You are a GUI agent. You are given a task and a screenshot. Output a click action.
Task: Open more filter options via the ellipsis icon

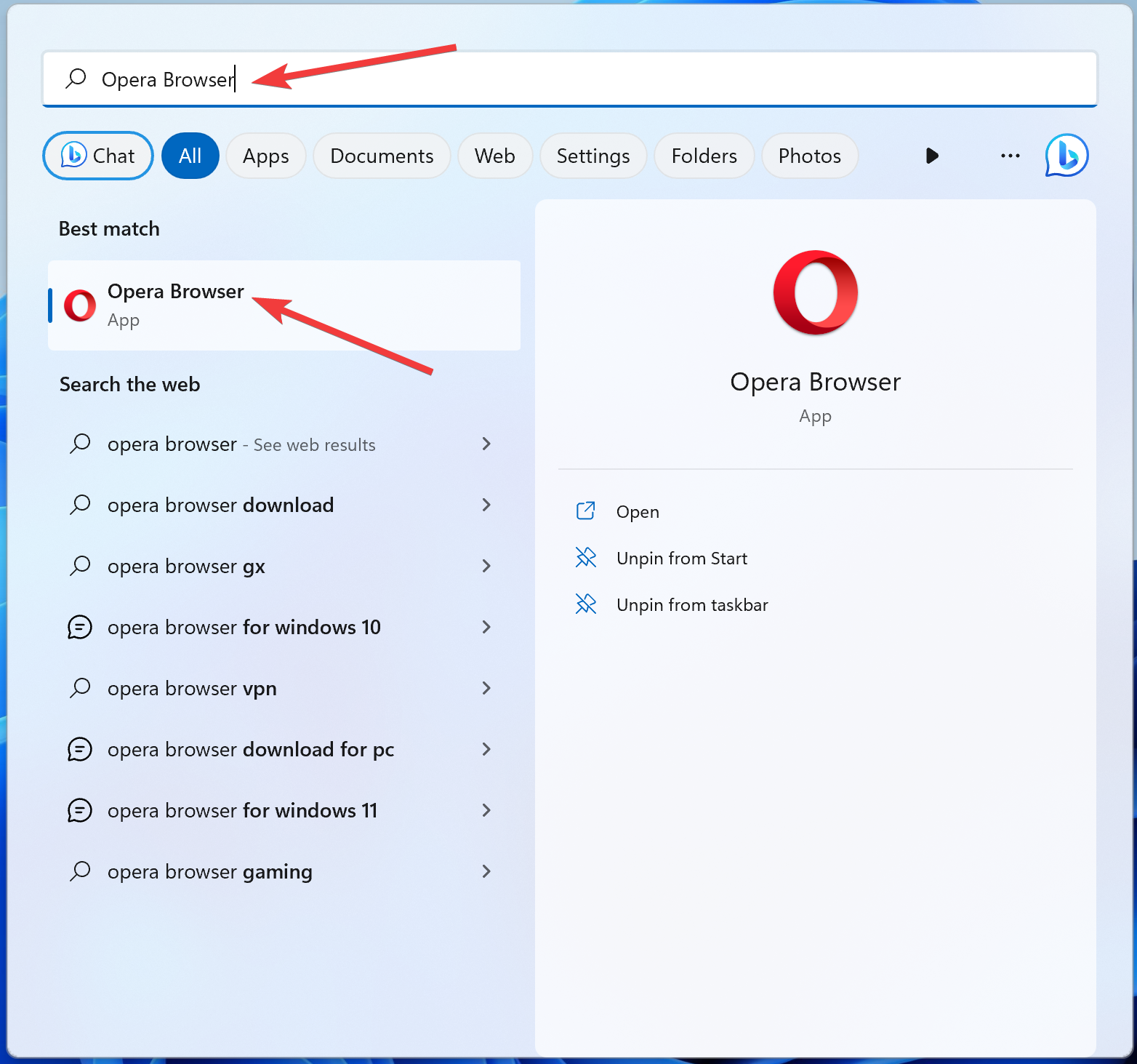[x=1010, y=155]
